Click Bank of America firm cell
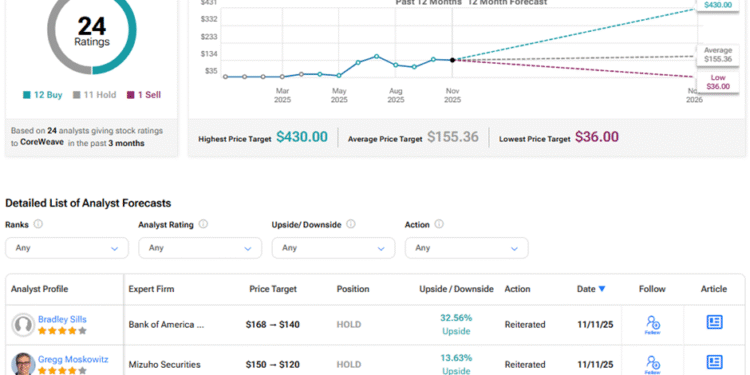The image size is (750, 375). pyautogui.click(x=166, y=324)
